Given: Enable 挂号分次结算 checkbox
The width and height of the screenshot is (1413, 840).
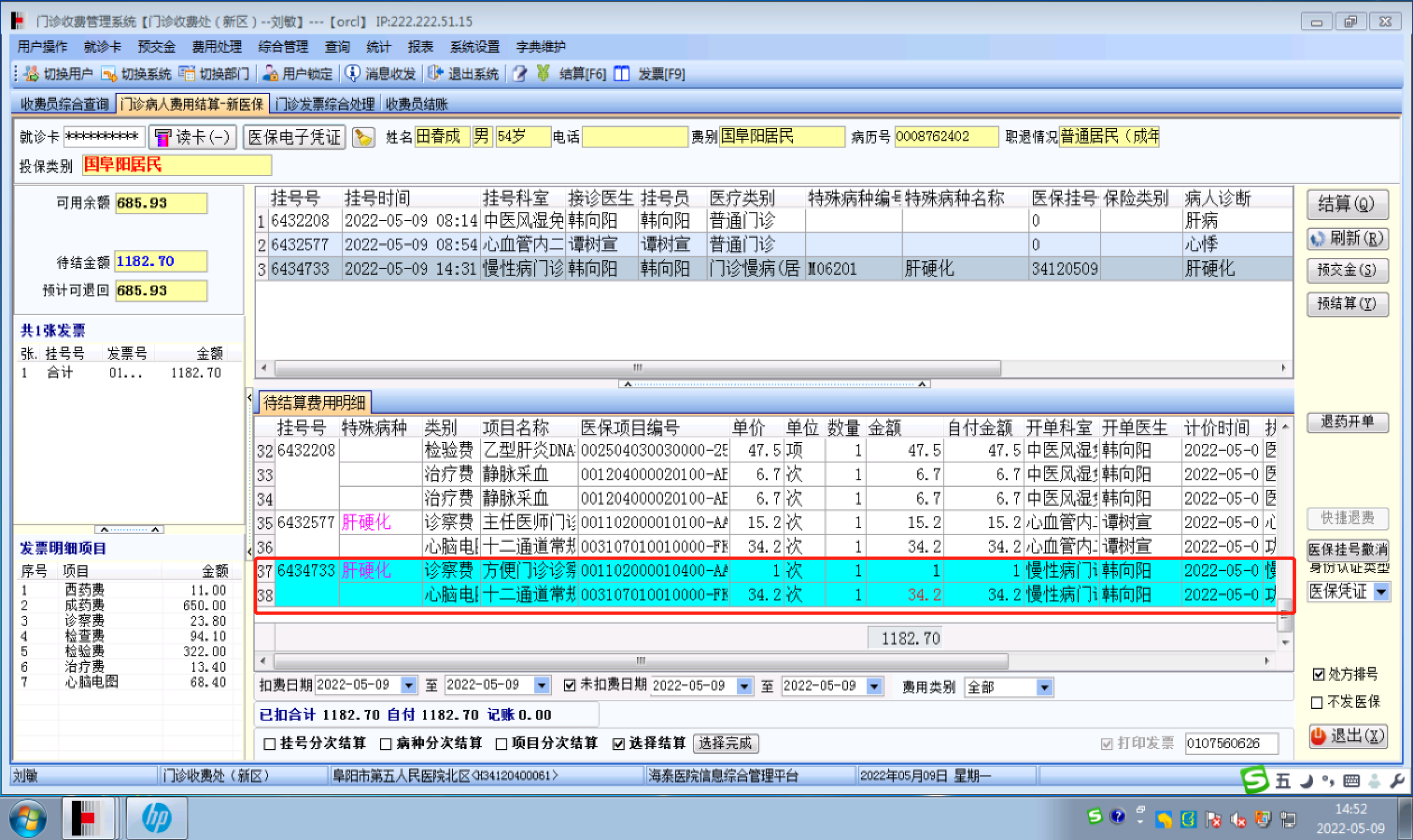Looking at the screenshot, I should (x=270, y=744).
